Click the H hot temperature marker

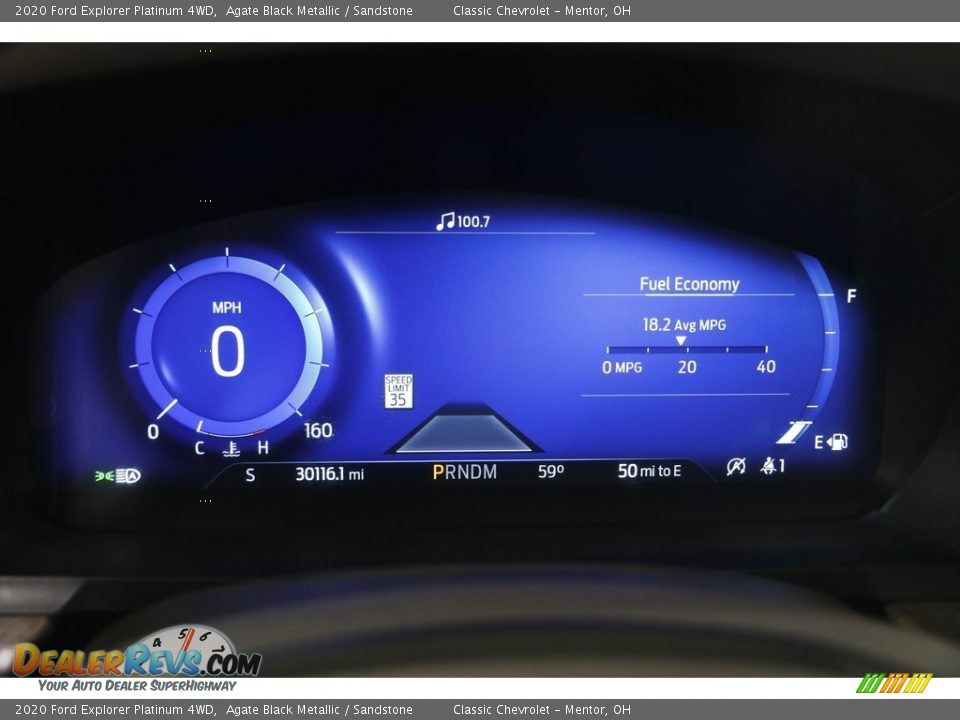click(263, 448)
